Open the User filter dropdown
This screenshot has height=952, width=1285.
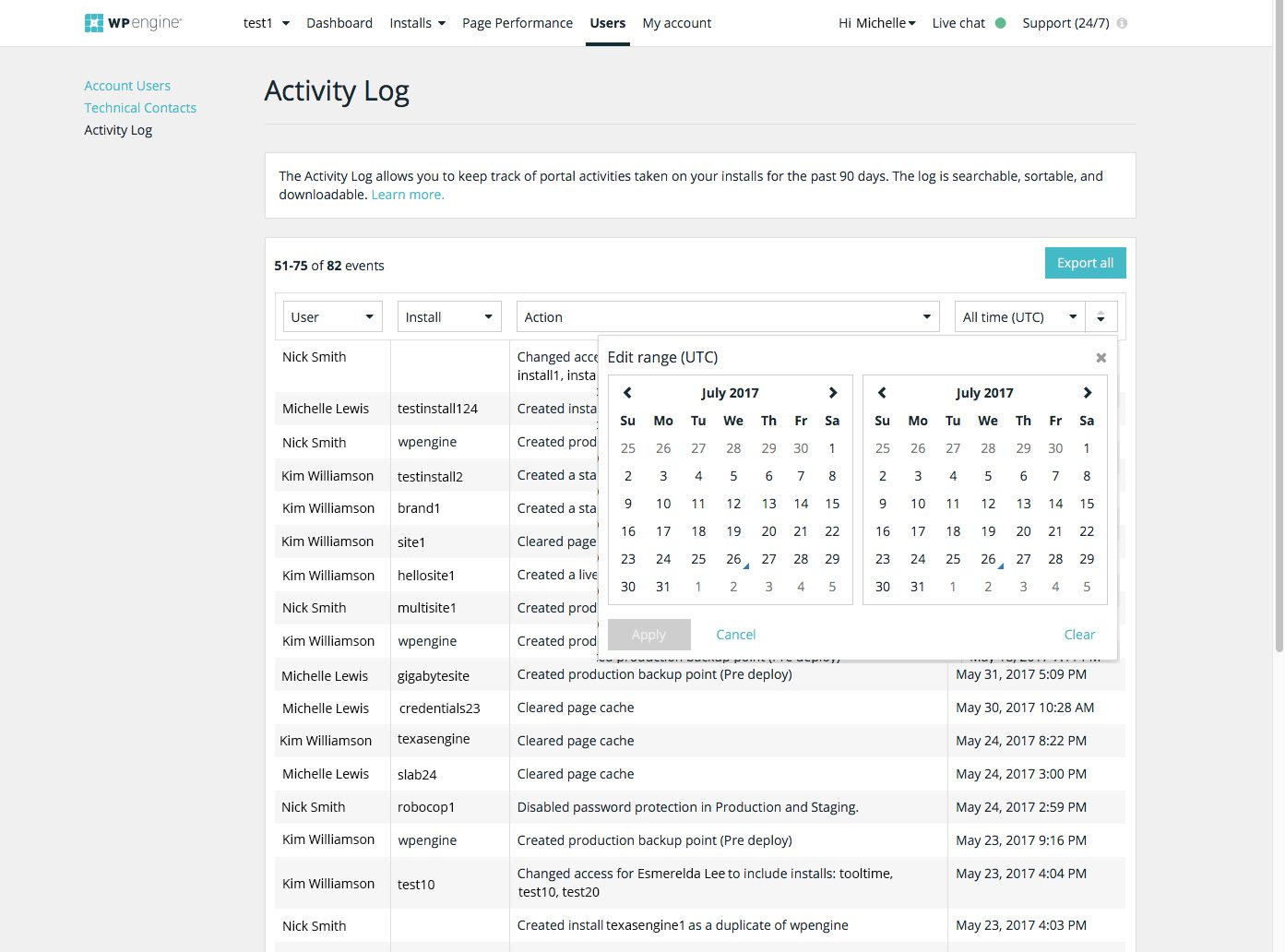(x=332, y=317)
